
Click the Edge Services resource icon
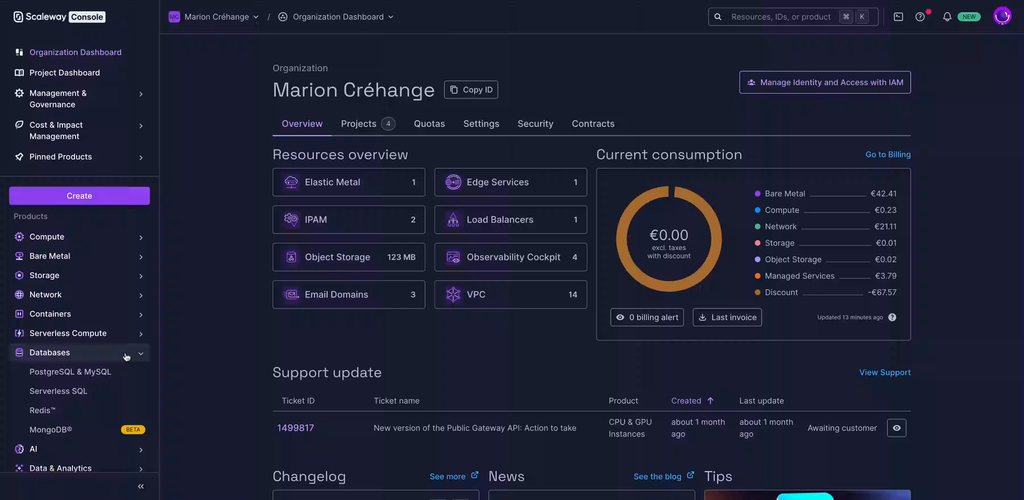[453, 182]
